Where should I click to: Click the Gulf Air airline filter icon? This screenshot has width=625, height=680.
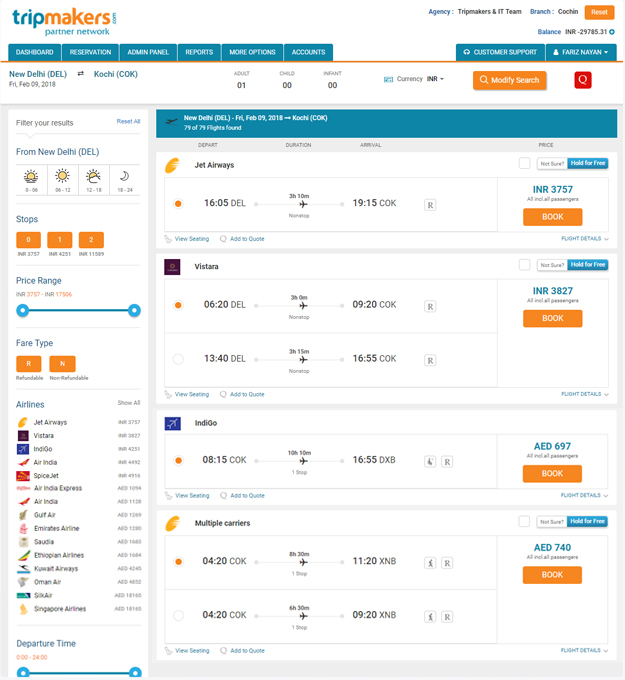click(x=23, y=515)
